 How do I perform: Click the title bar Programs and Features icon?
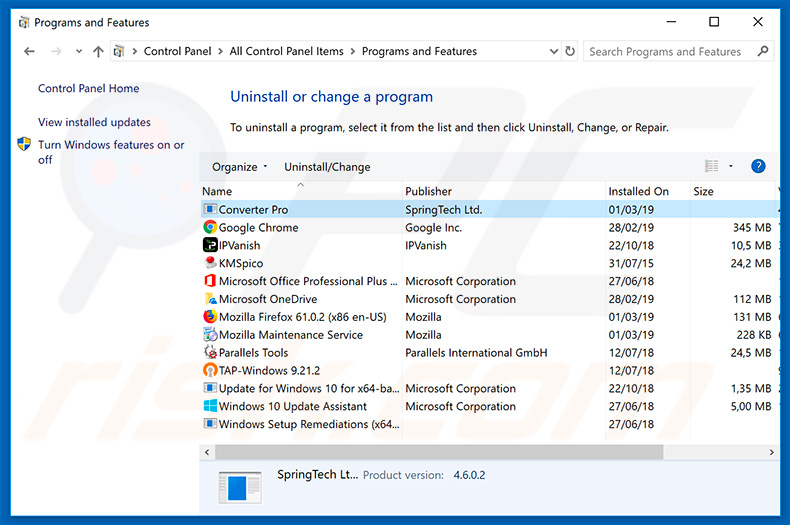[x=24, y=22]
